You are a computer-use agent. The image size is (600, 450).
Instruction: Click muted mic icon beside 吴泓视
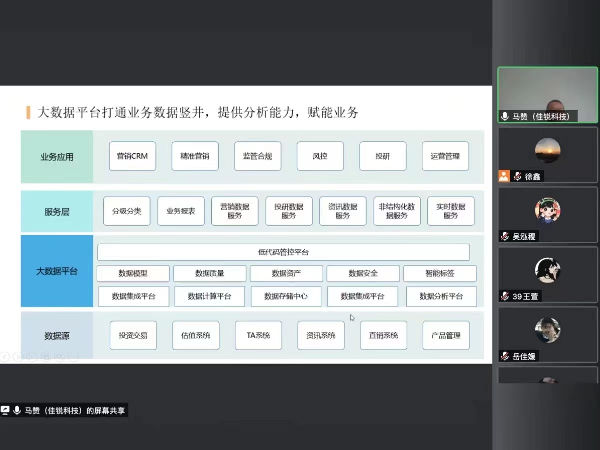tap(506, 236)
